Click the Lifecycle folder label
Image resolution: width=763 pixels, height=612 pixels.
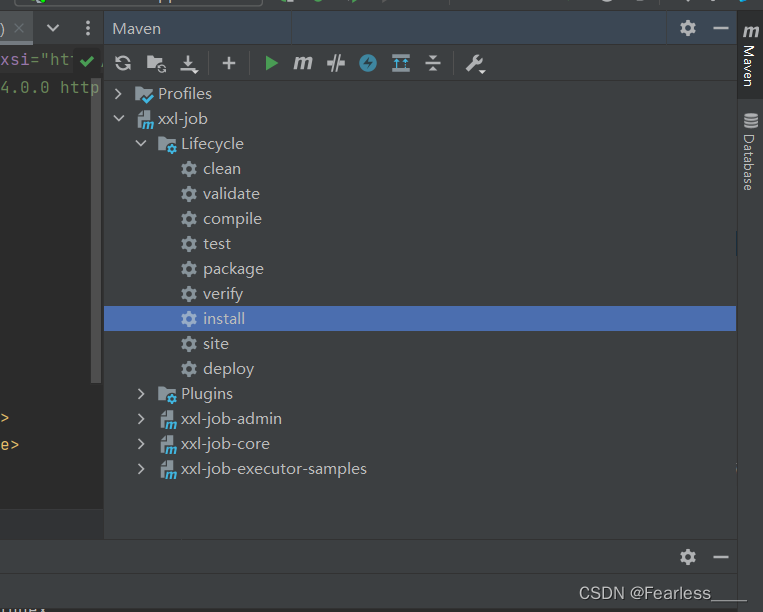coord(212,144)
